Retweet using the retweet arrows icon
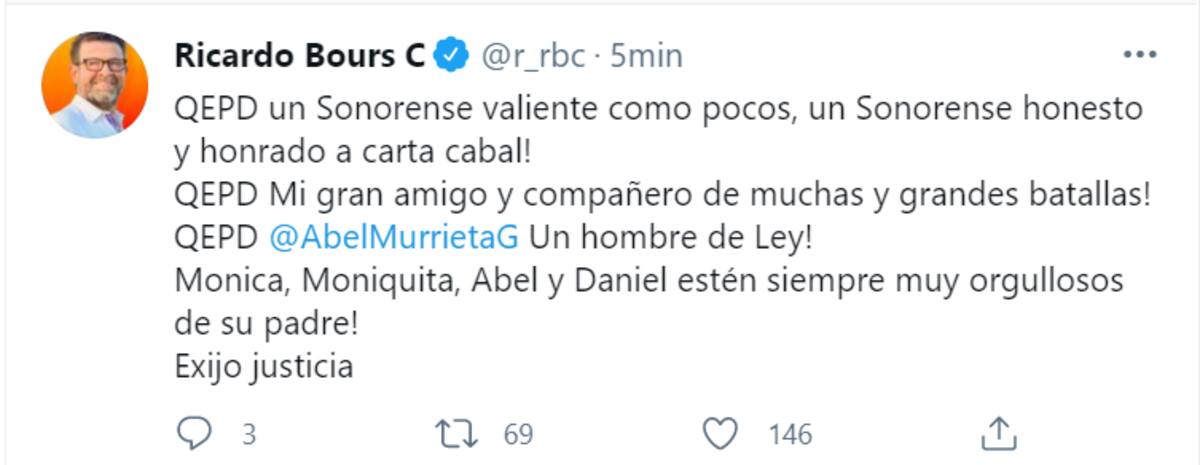This screenshot has width=1200, height=465. tap(456, 433)
